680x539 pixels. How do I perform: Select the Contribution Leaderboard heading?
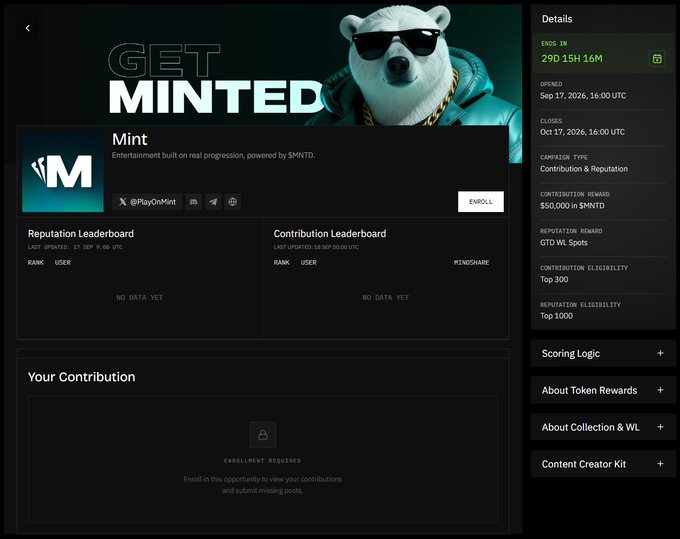330,234
